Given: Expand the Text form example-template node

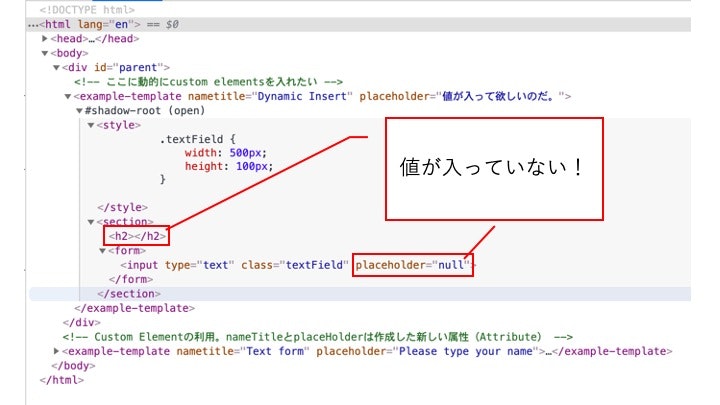Looking at the screenshot, I should point(56,351).
